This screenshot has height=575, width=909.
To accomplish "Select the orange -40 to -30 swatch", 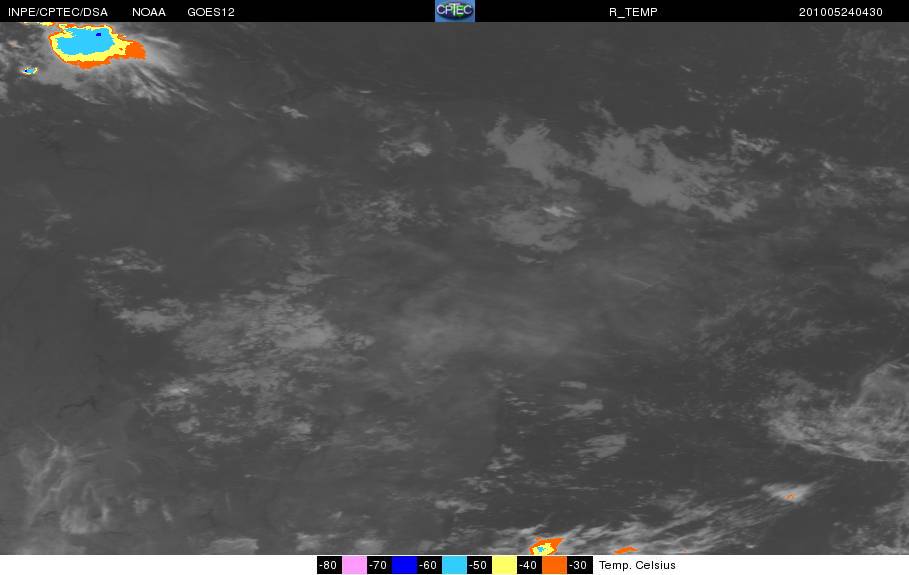I will coord(554,565).
